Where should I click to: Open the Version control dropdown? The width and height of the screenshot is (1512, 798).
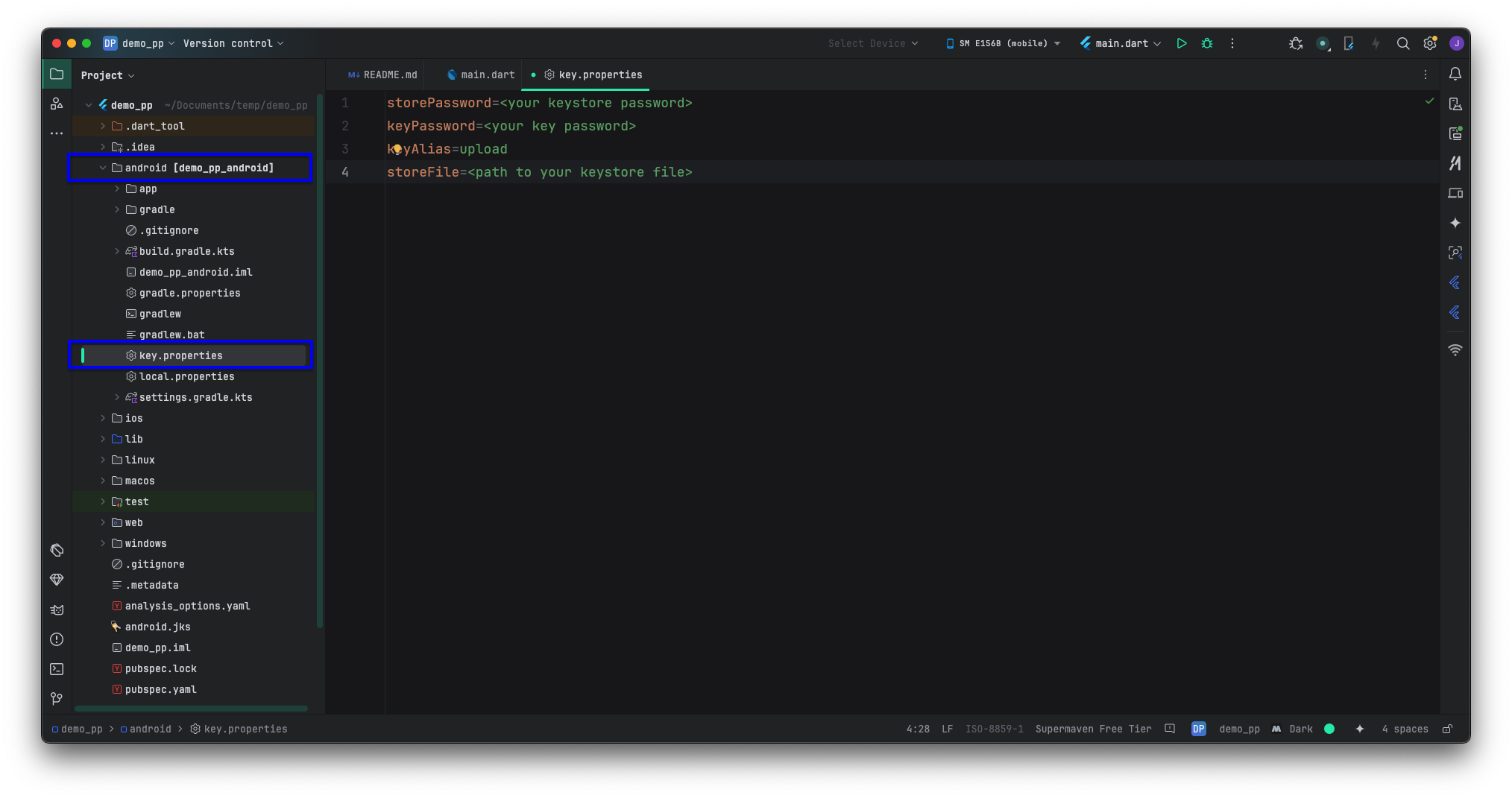233,43
